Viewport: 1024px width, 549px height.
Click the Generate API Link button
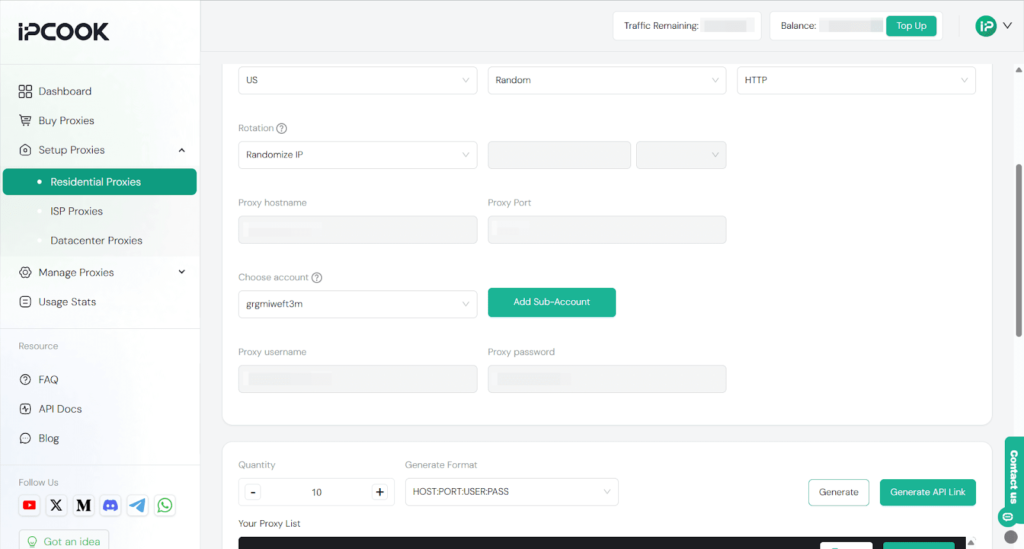click(927, 492)
